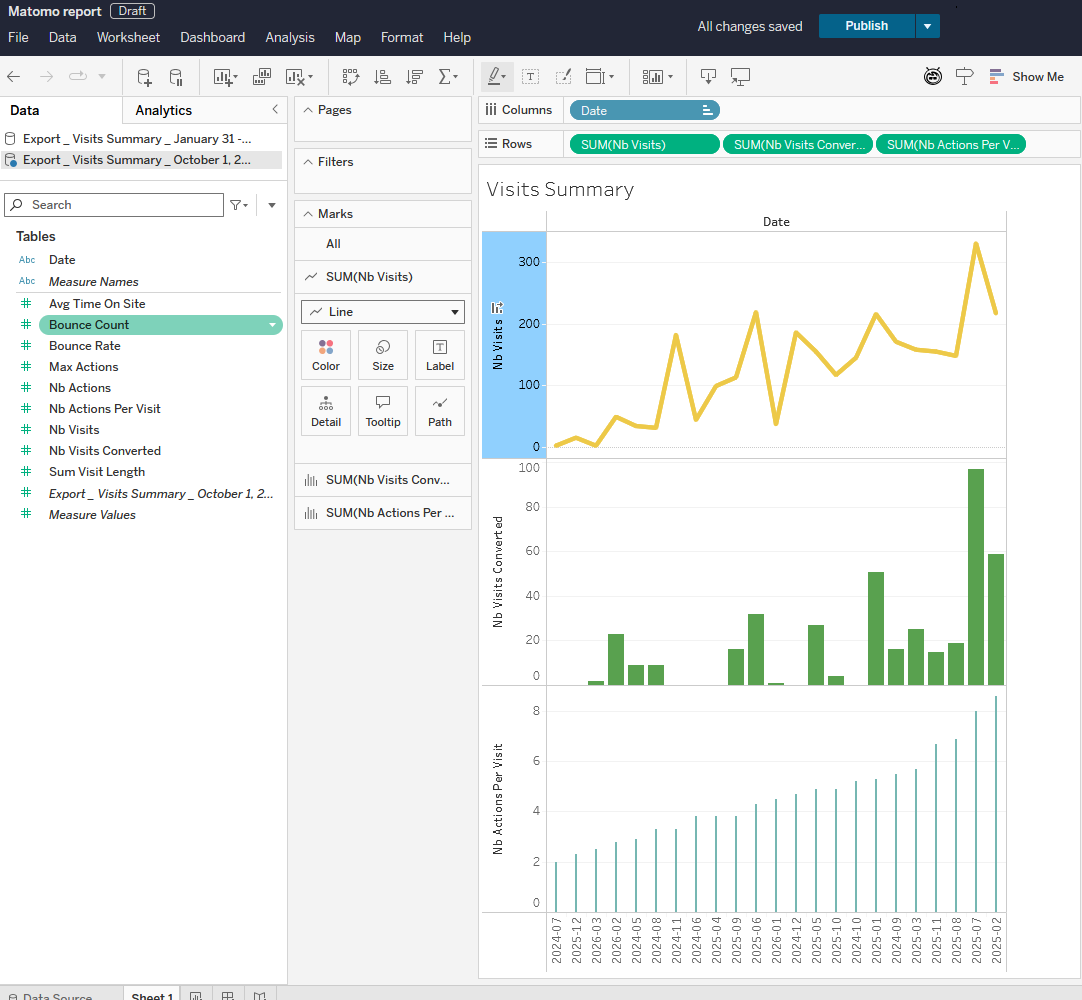The height and width of the screenshot is (1000, 1082).
Task: Collapse the Marks card section
Action: pos(309,212)
